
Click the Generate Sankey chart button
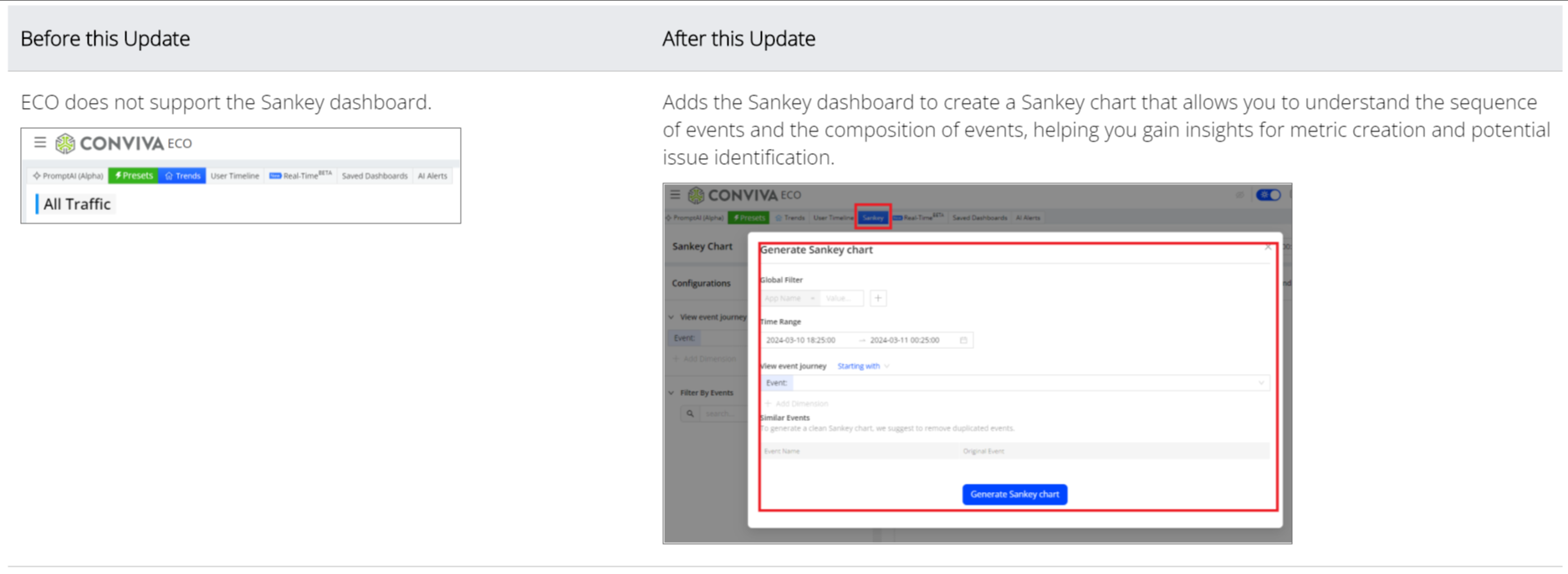point(1014,495)
